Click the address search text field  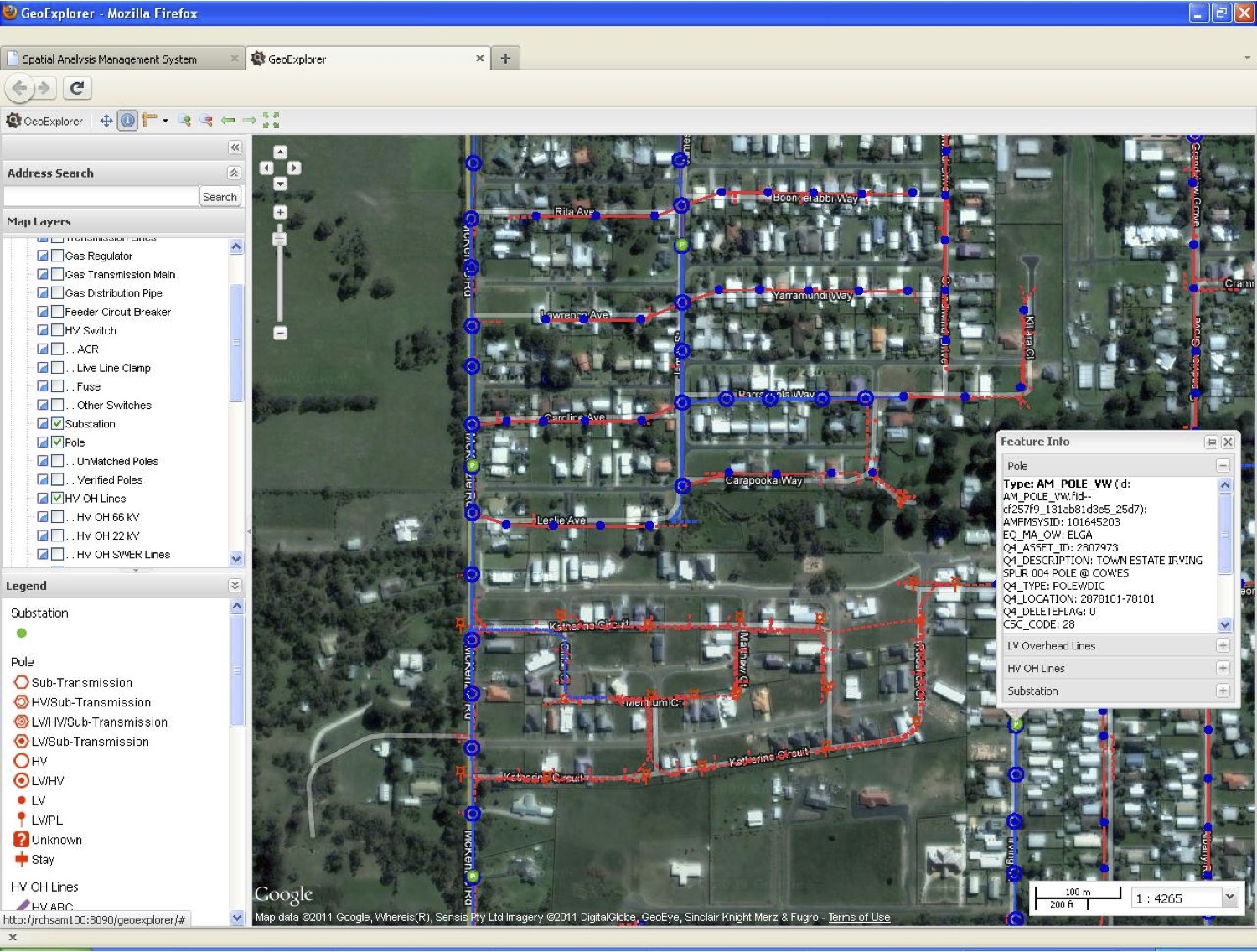point(101,197)
